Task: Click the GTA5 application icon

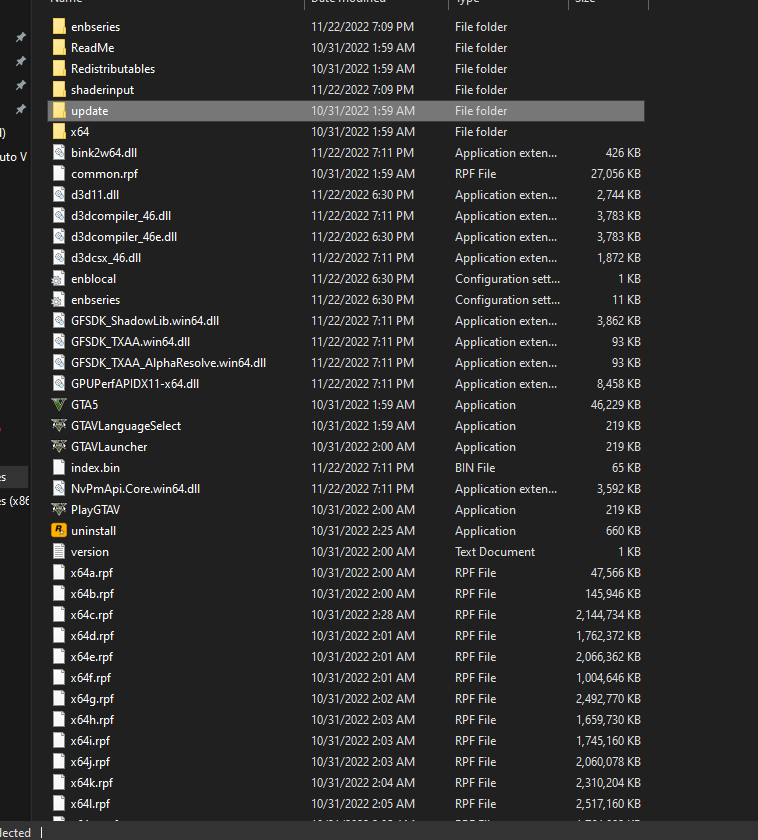Action: (x=59, y=405)
